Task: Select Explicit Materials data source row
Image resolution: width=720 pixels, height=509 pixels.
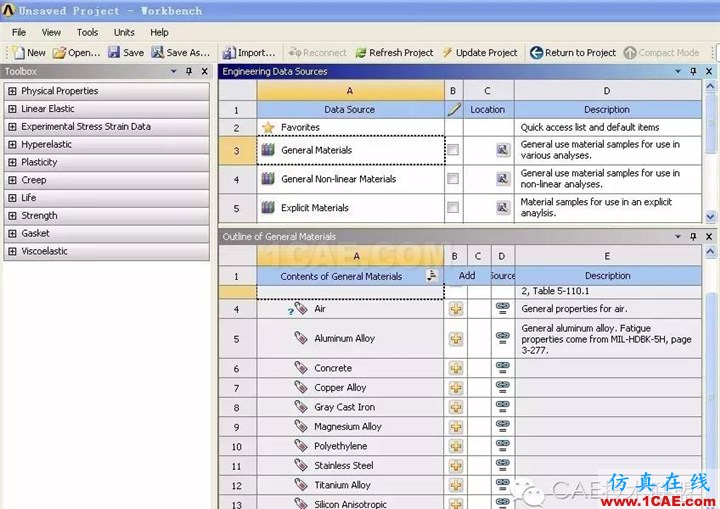Action: pyautogui.click(x=351, y=208)
